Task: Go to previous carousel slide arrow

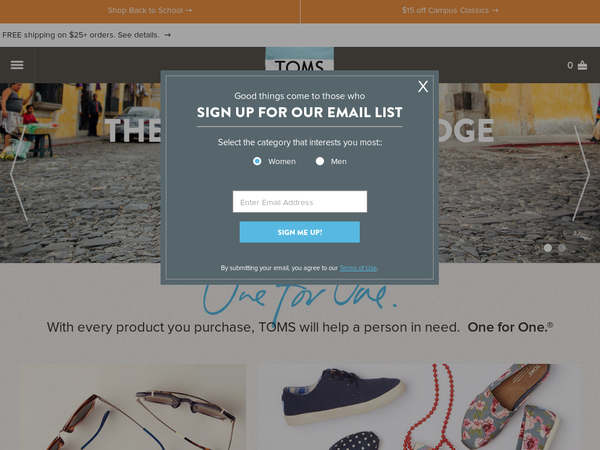Action: click(x=18, y=173)
